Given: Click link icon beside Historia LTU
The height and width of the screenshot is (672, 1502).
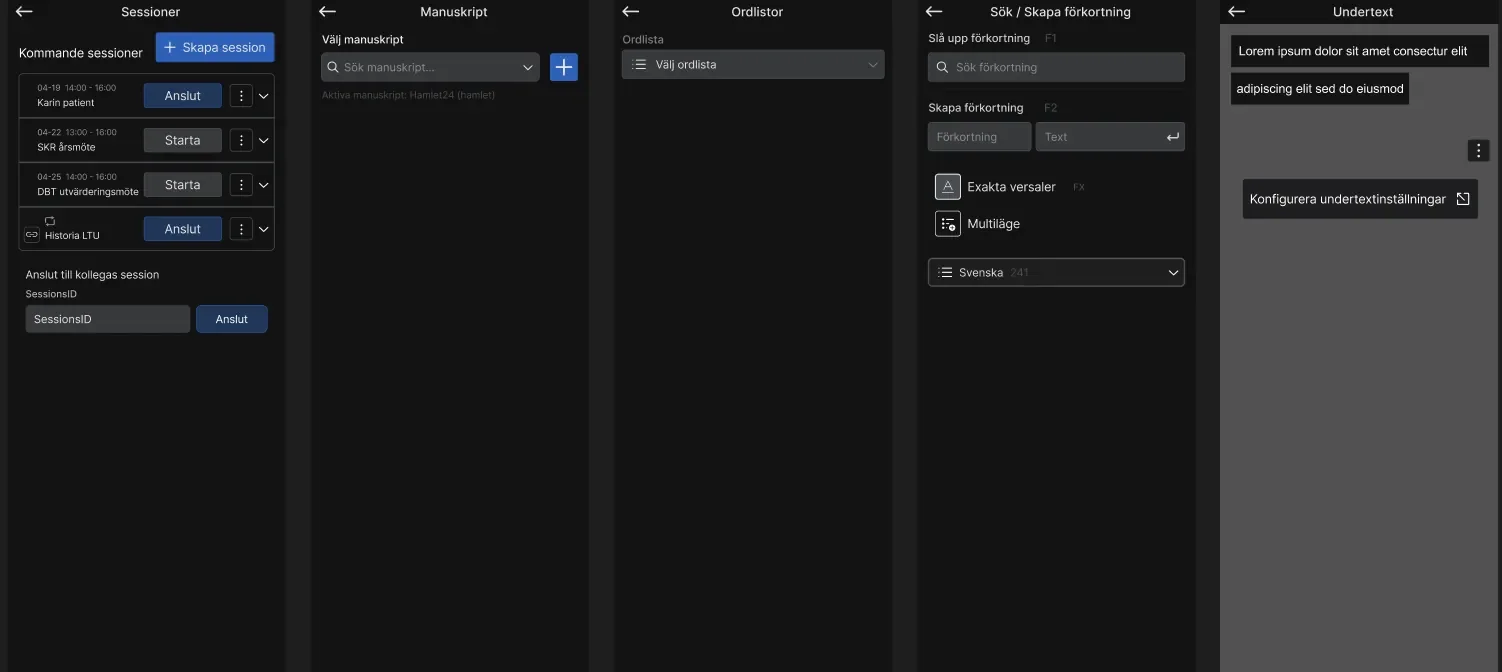Looking at the screenshot, I should [32, 235].
